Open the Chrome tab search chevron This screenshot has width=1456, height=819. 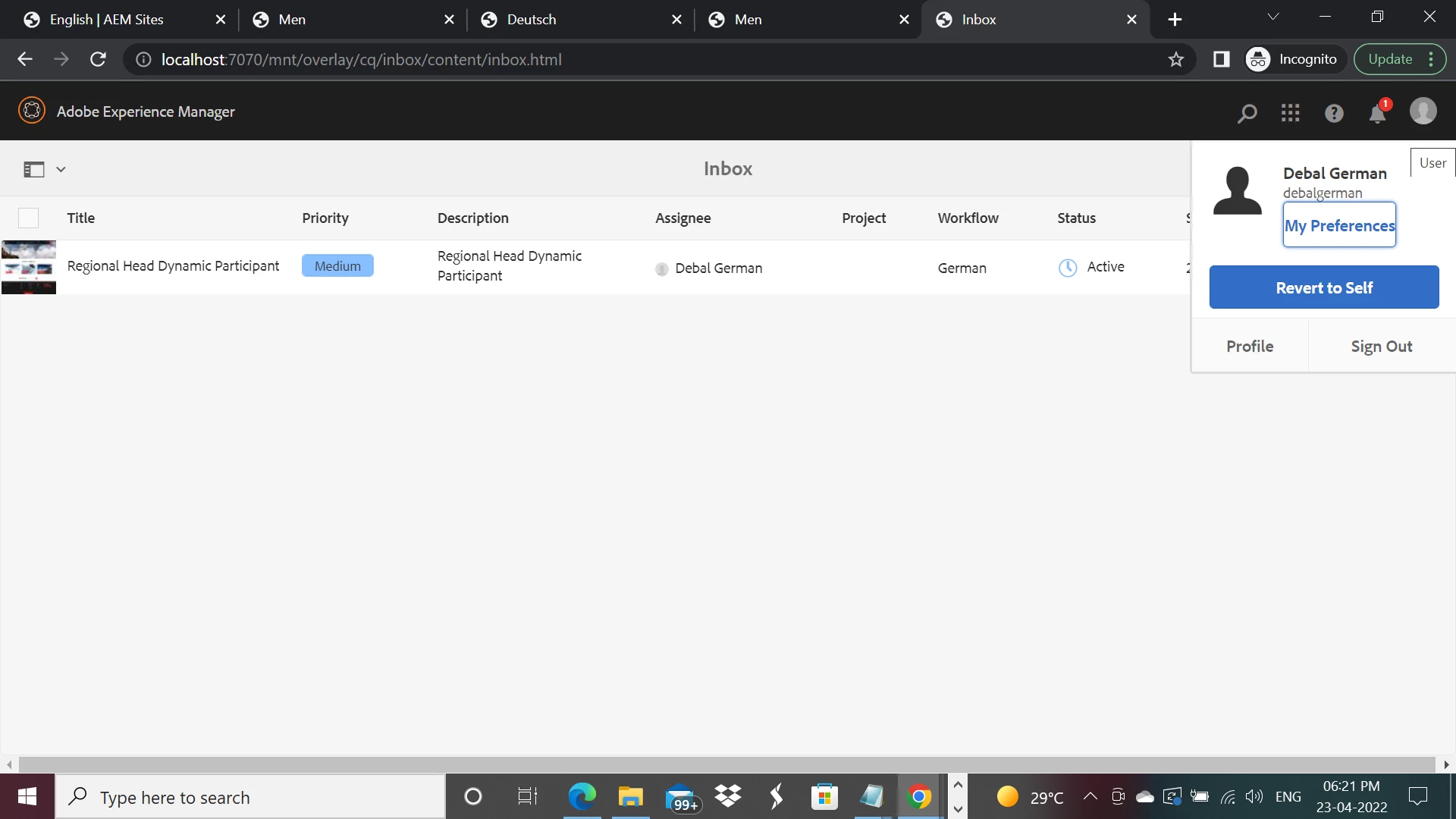(x=1272, y=17)
